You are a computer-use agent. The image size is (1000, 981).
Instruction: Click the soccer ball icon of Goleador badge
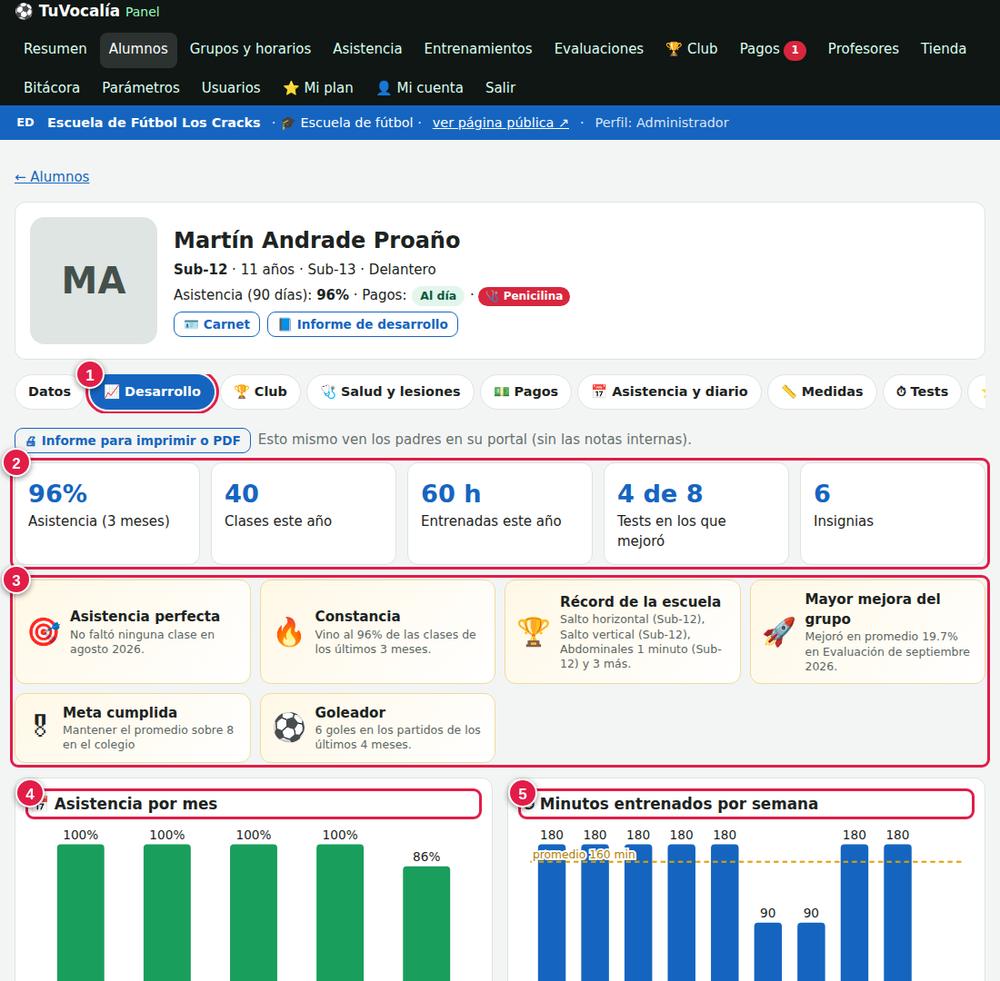point(289,728)
